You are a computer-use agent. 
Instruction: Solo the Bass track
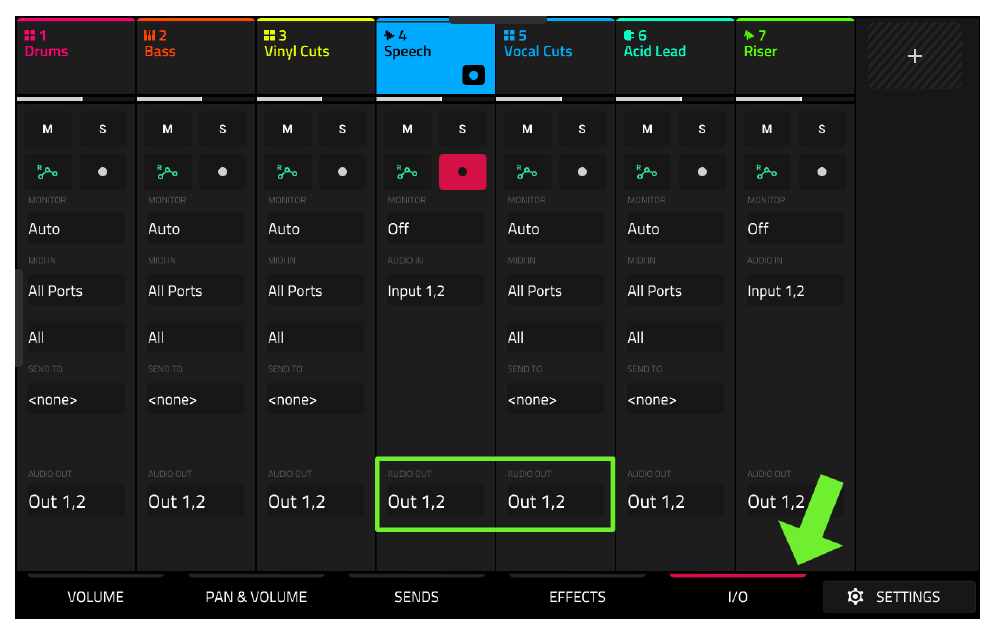point(222,129)
